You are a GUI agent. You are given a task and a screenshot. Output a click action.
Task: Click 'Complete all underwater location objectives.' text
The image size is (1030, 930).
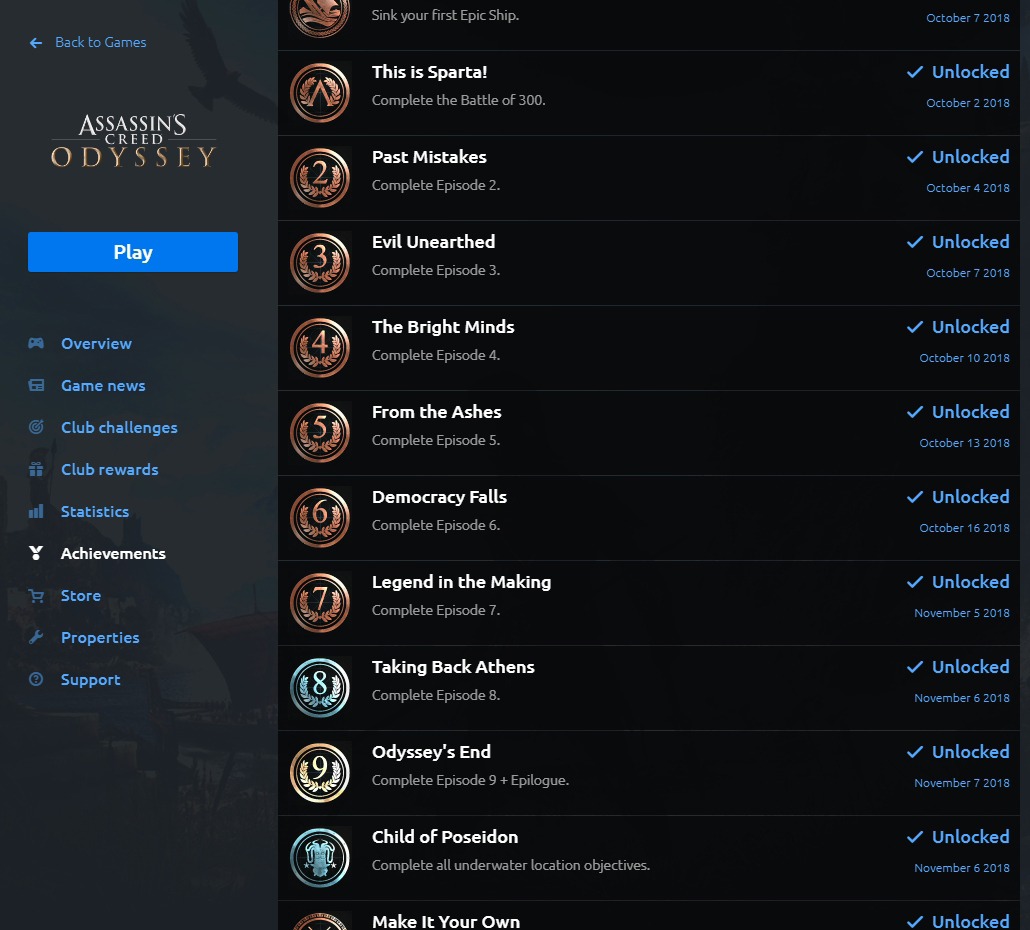click(x=510, y=865)
